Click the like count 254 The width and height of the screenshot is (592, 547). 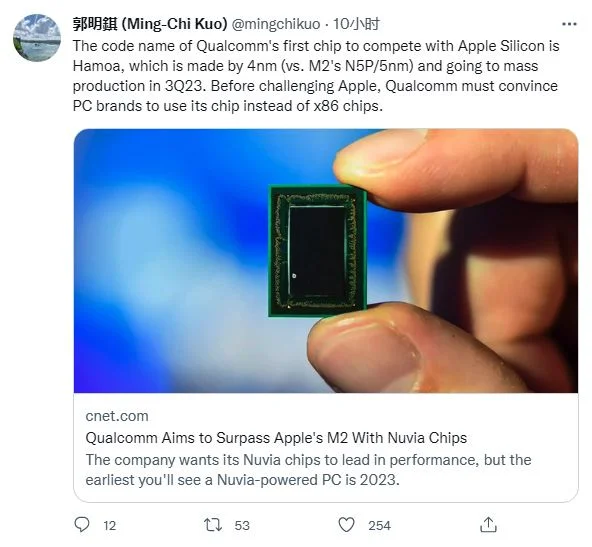click(379, 525)
